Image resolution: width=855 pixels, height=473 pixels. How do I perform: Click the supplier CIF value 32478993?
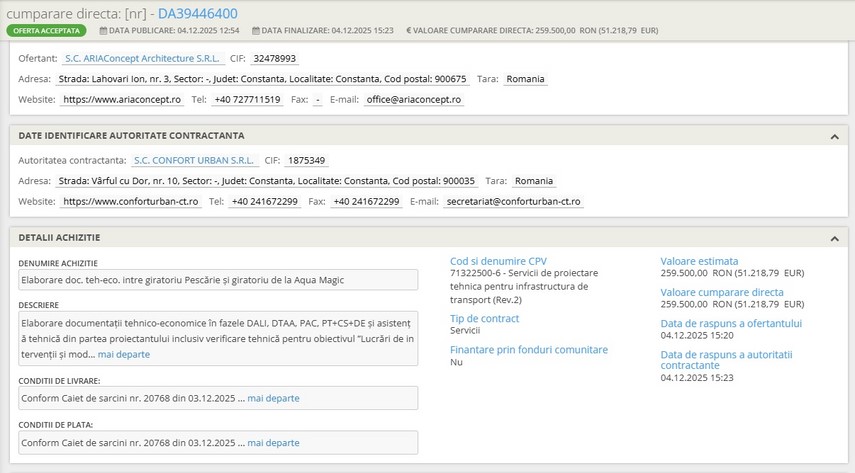point(274,59)
